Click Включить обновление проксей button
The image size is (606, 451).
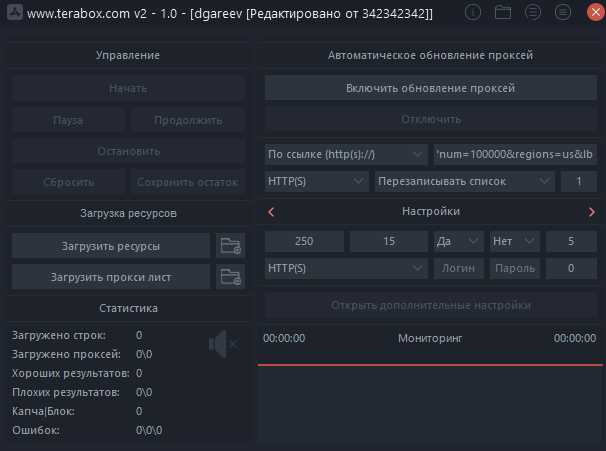click(x=431, y=88)
